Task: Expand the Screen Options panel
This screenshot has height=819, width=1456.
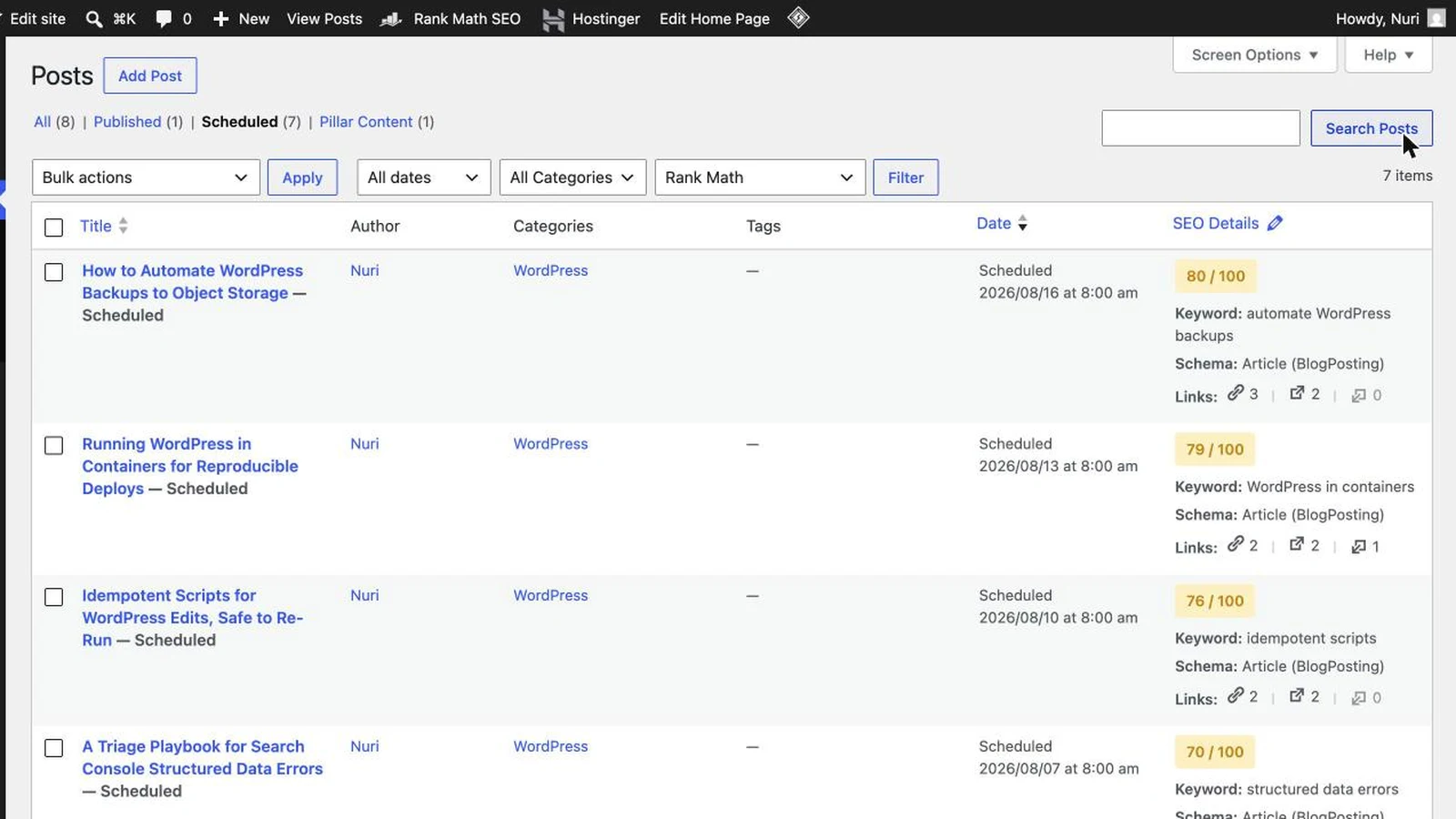Action: pos(1255,55)
